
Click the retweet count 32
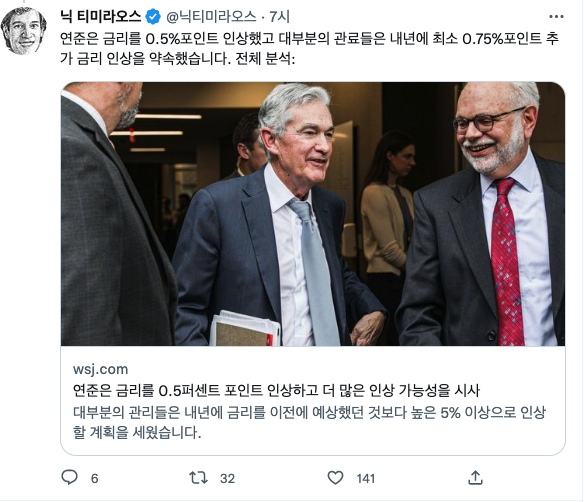227,478
